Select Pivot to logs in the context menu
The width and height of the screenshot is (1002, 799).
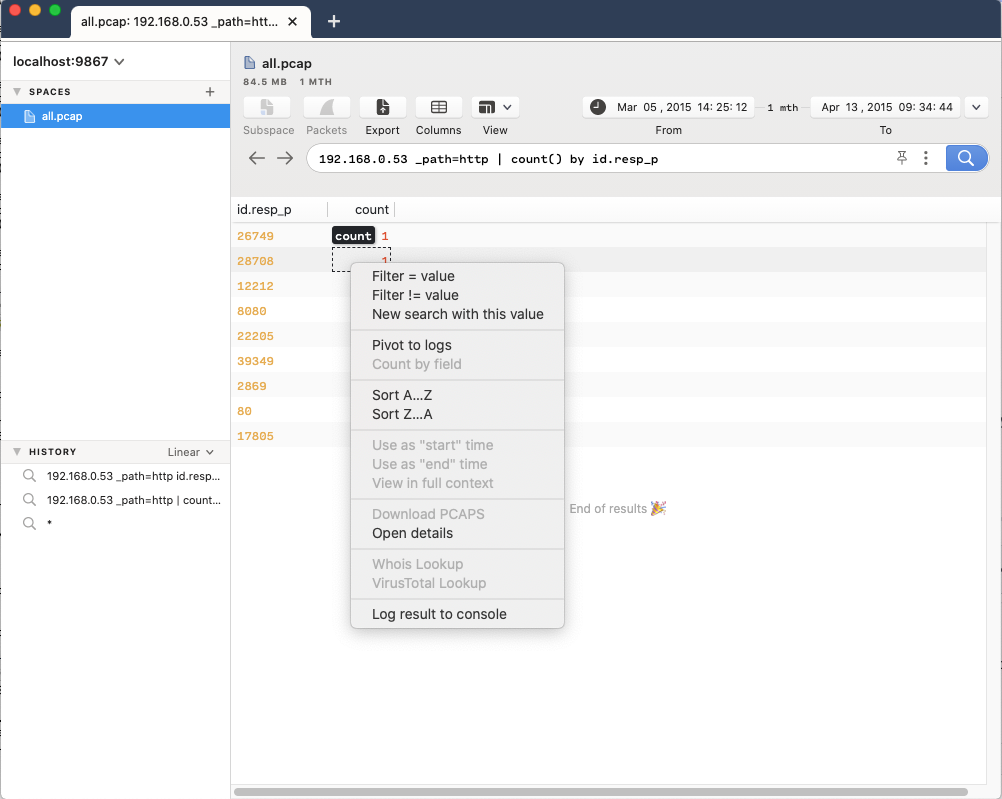pyautogui.click(x=409, y=345)
